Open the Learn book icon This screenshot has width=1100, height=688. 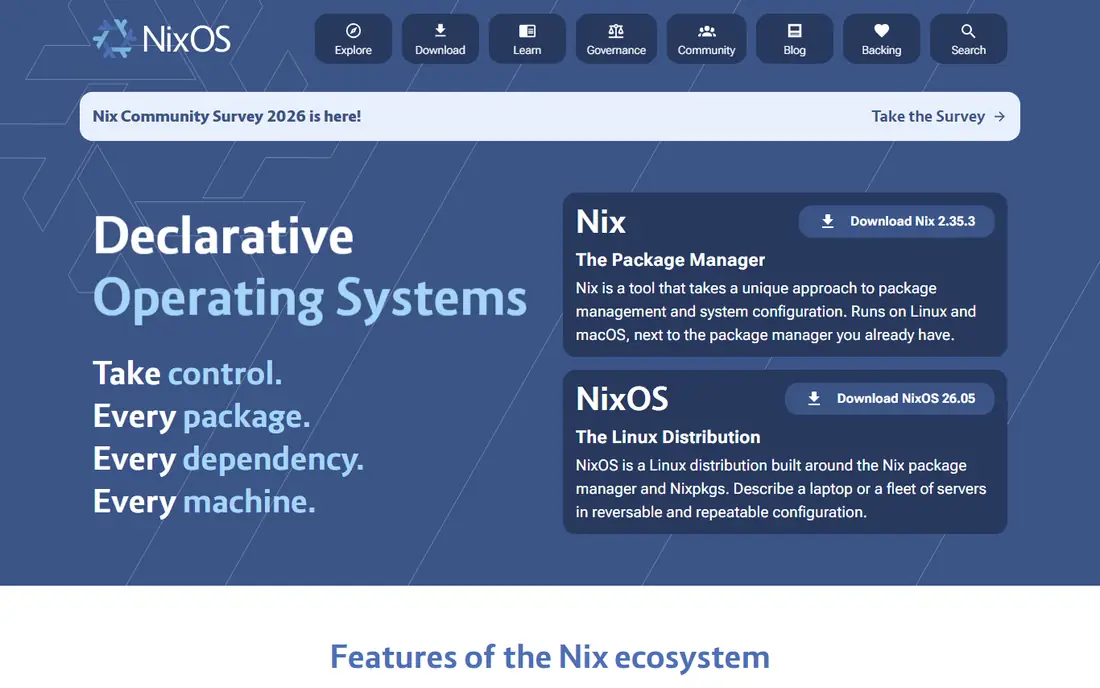pyautogui.click(x=527, y=31)
